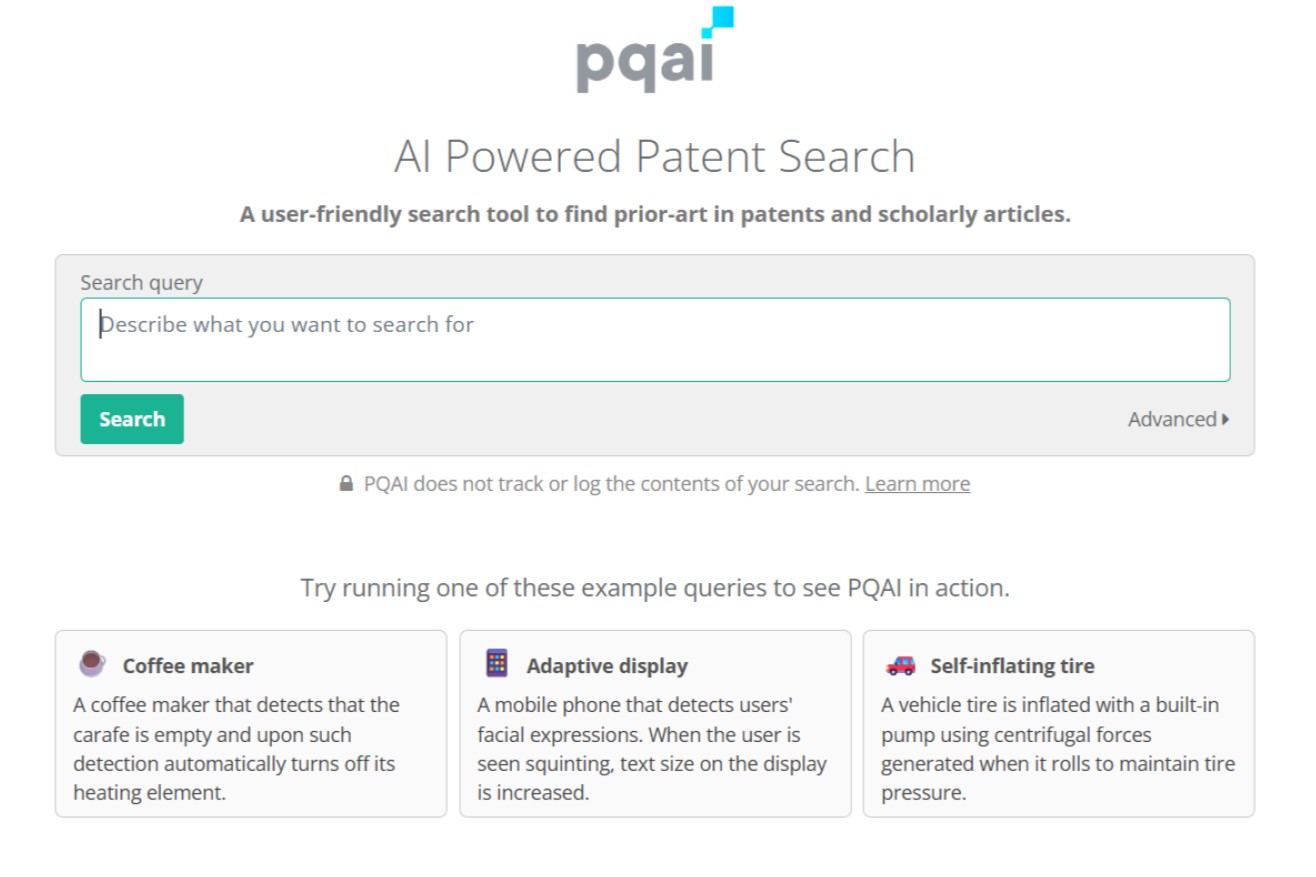Click the PQAI does not track notice
This screenshot has width=1316, height=877.
(611, 484)
